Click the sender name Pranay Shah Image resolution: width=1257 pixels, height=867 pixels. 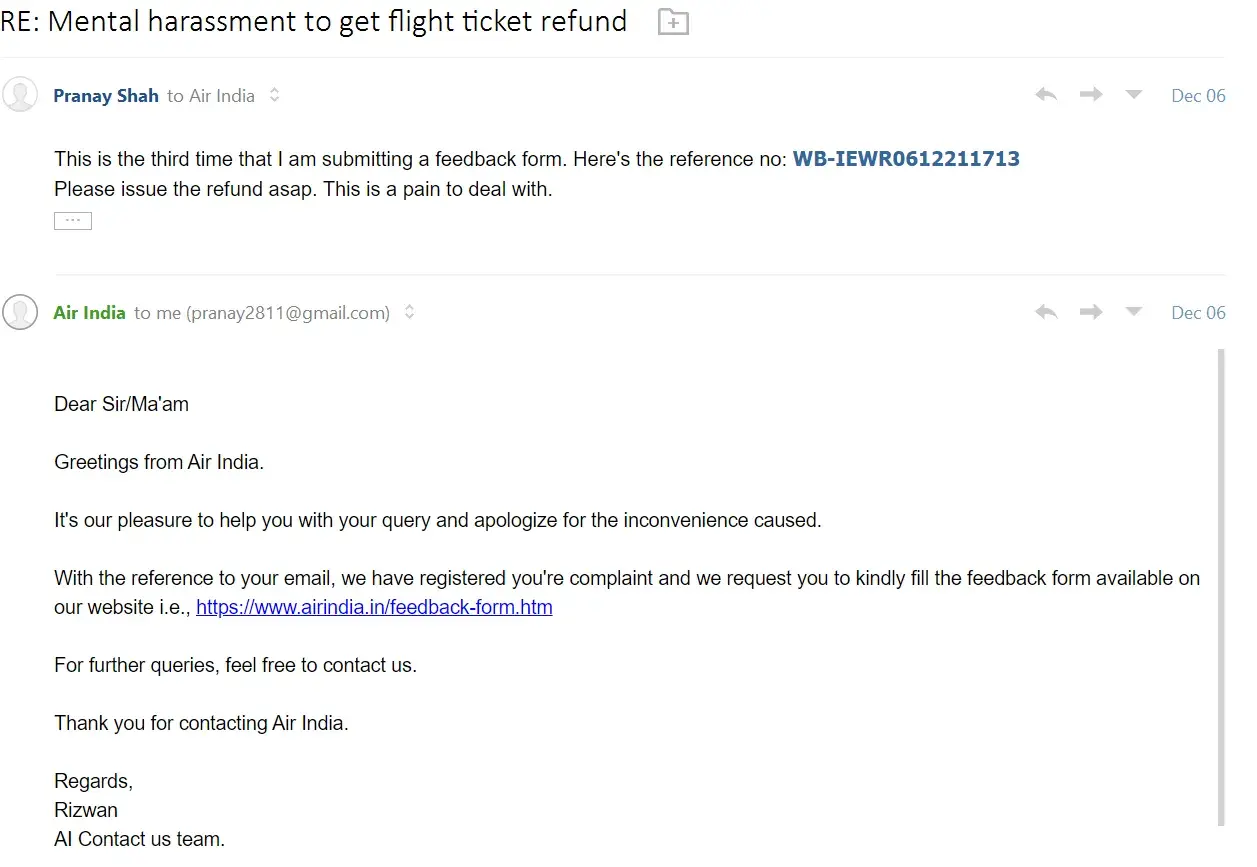(106, 96)
